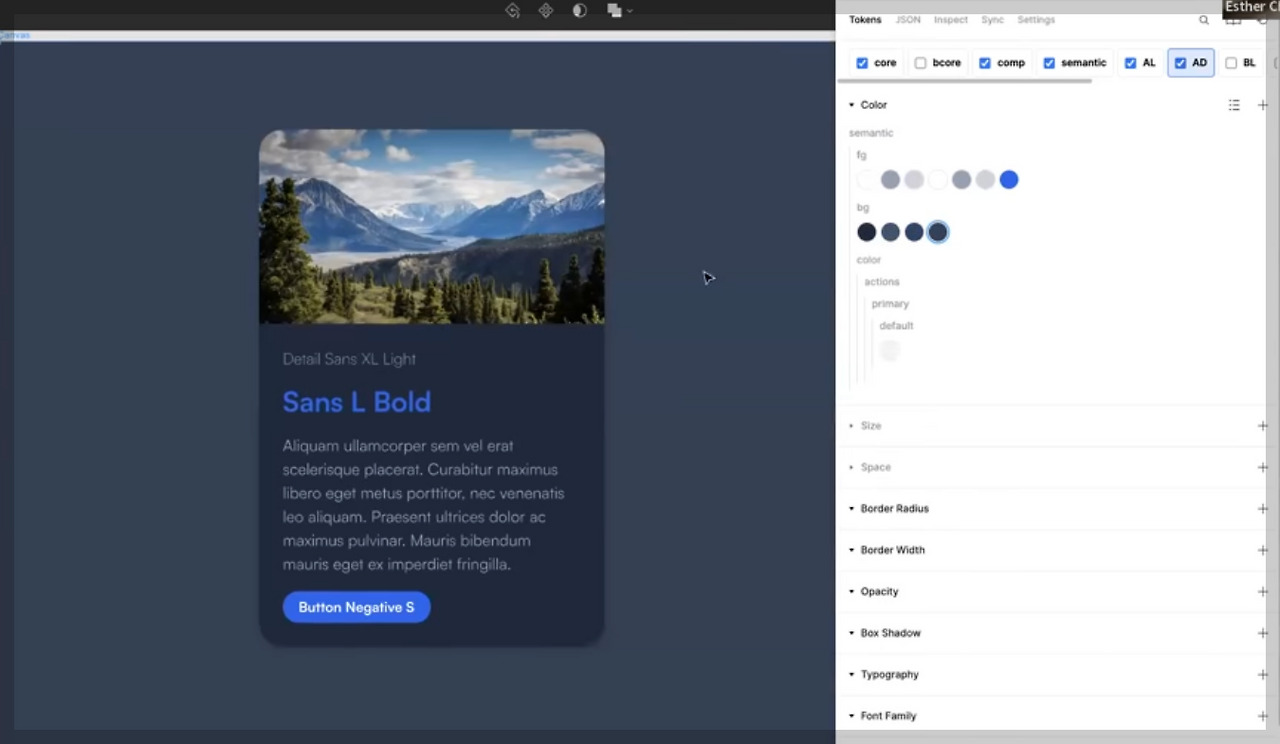Enable the BL token set checkbox
The image size is (1280, 744).
pos(1231,62)
